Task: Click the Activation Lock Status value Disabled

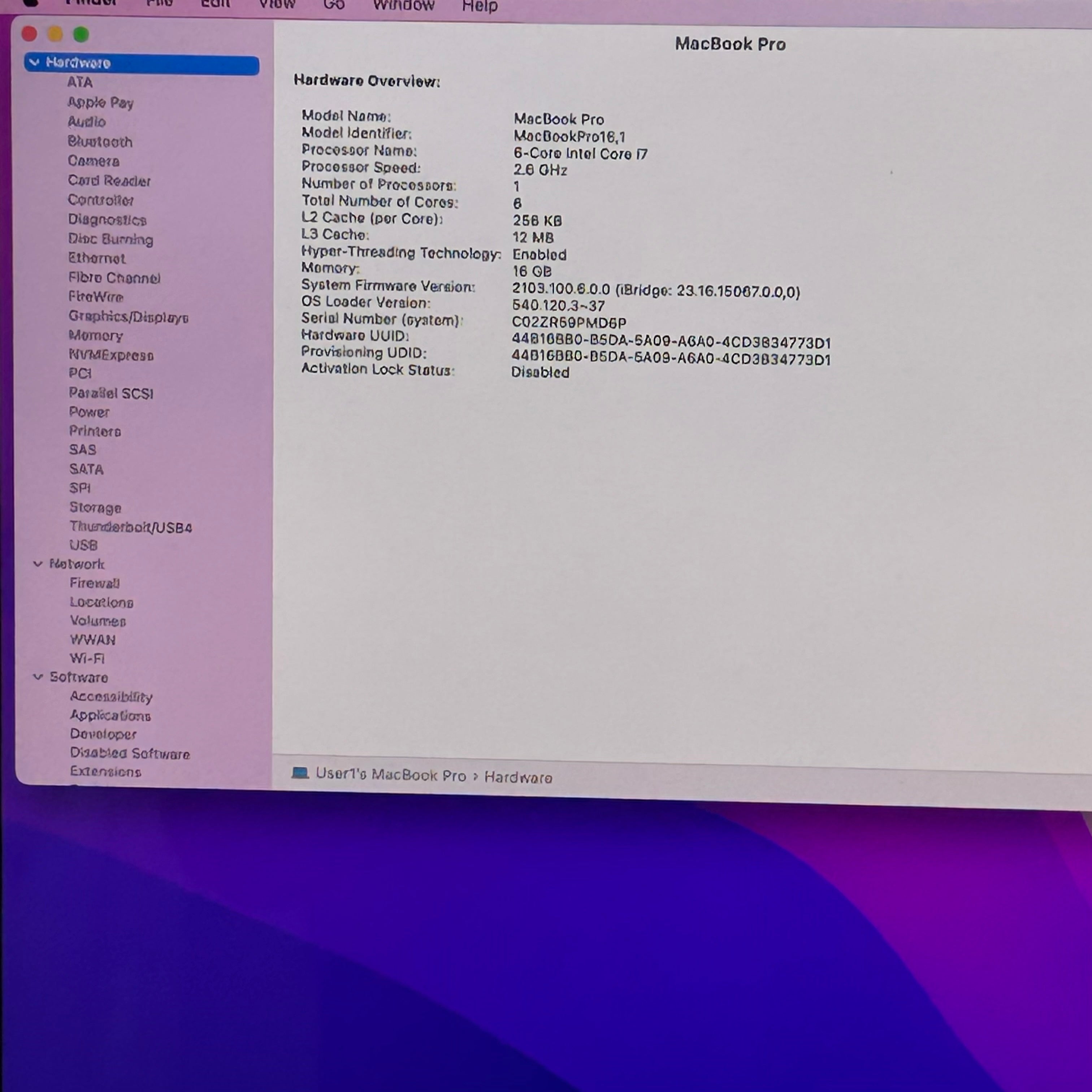Action: pos(540,372)
